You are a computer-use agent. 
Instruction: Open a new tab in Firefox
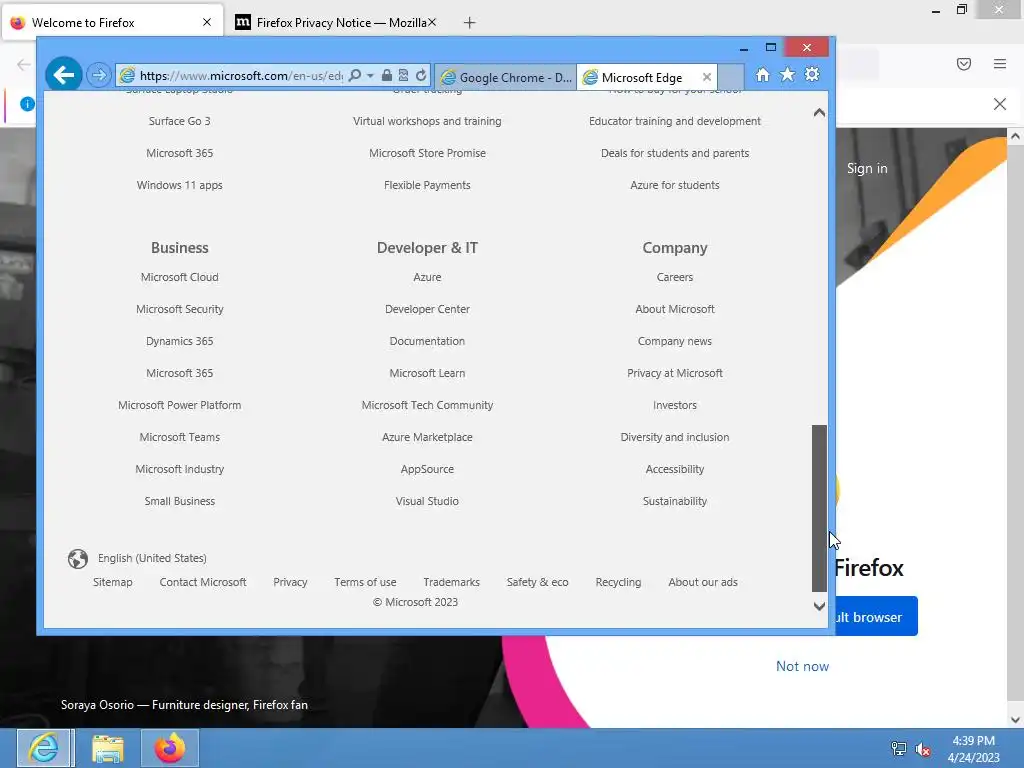point(470,23)
